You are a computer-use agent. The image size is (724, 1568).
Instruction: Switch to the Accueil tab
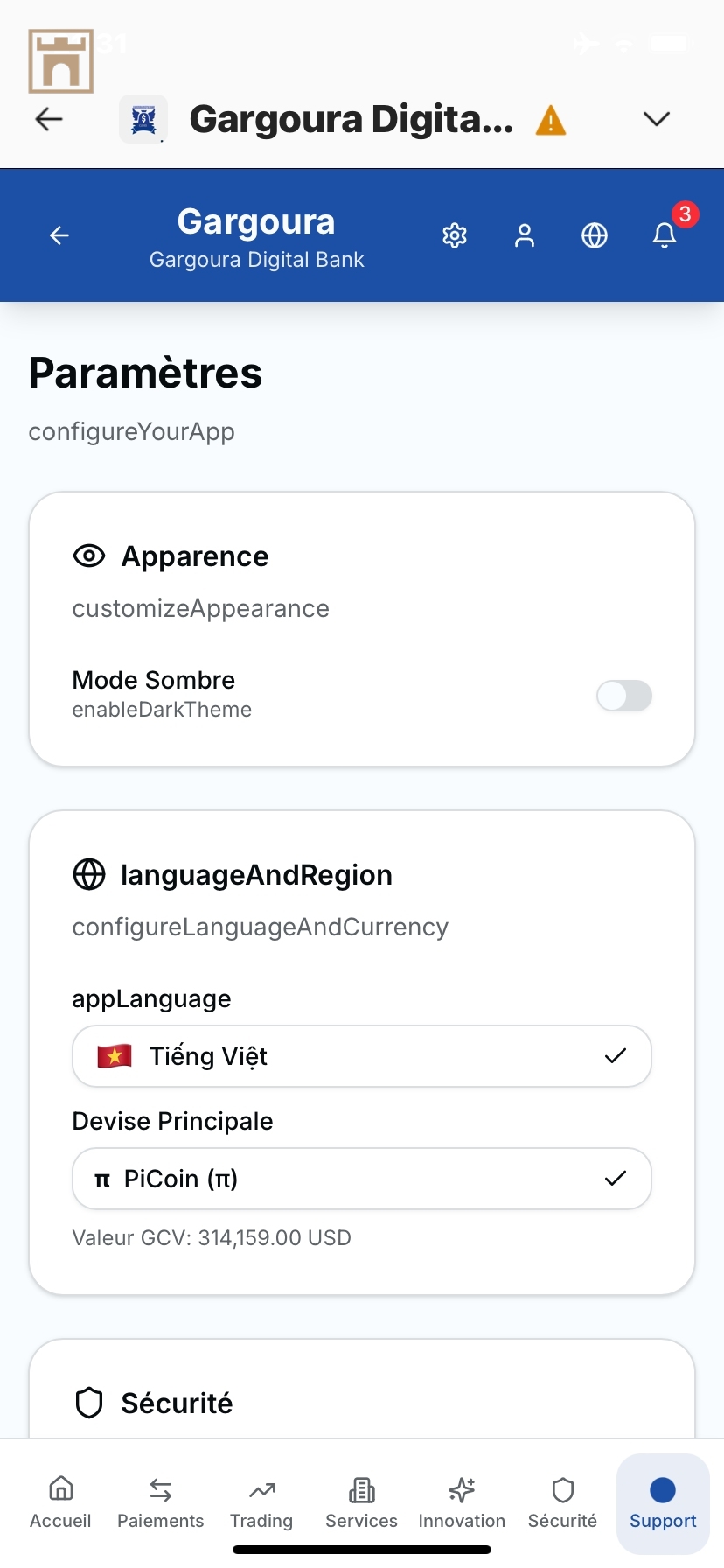pyautogui.click(x=60, y=1501)
